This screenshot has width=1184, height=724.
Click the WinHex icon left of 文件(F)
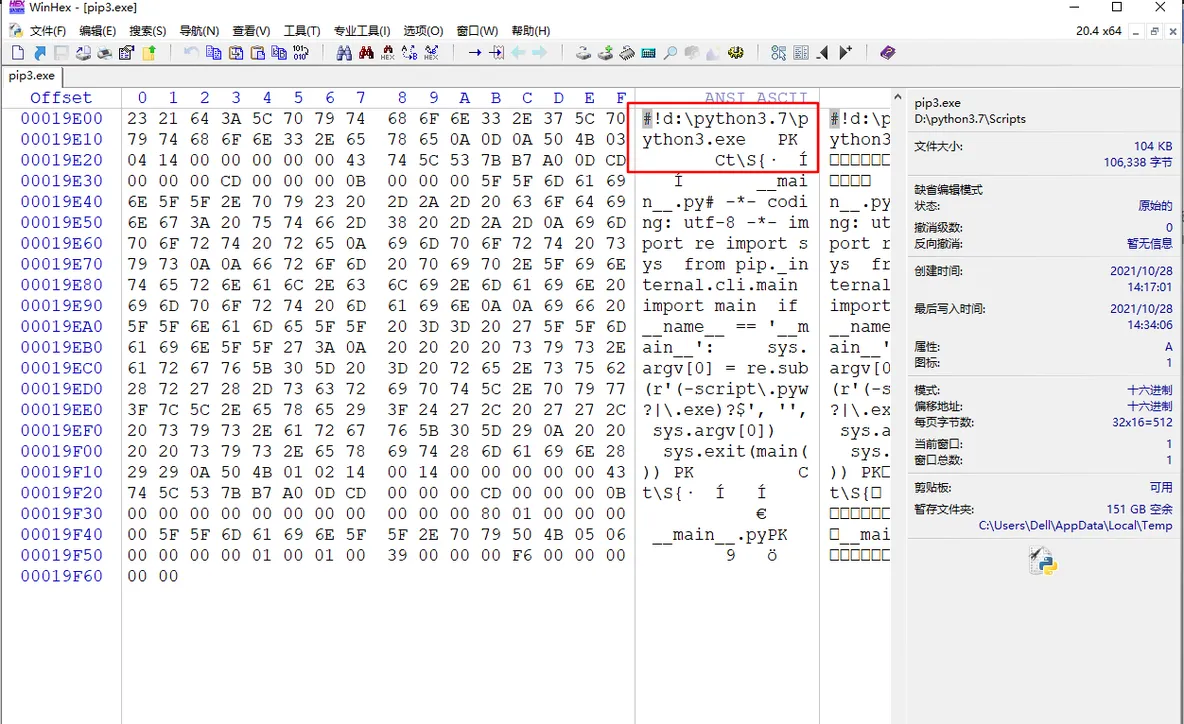pos(16,31)
